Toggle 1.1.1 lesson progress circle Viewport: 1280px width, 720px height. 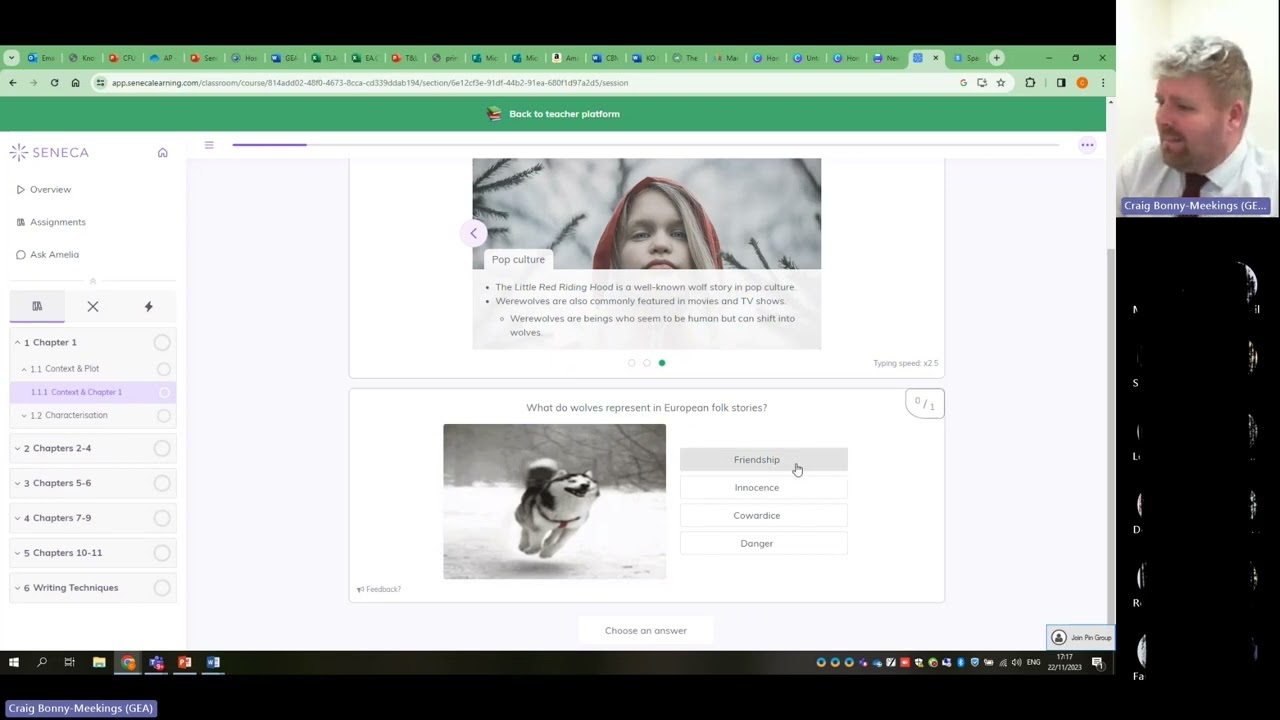pos(164,392)
